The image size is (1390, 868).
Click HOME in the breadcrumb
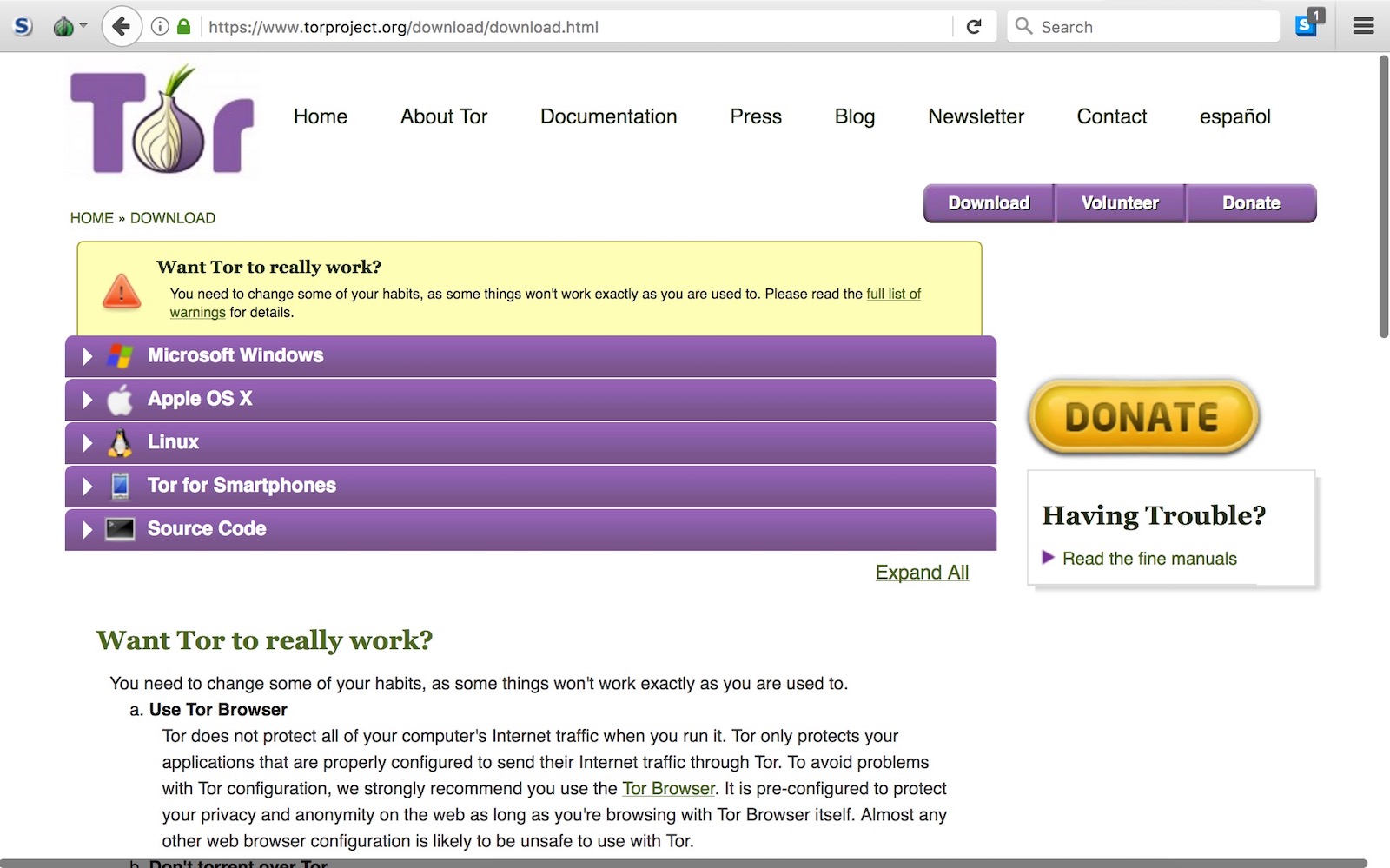click(x=91, y=218)
